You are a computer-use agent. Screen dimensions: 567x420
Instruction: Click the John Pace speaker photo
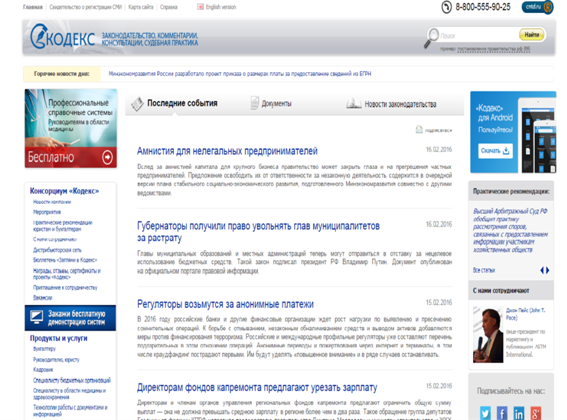488,335
